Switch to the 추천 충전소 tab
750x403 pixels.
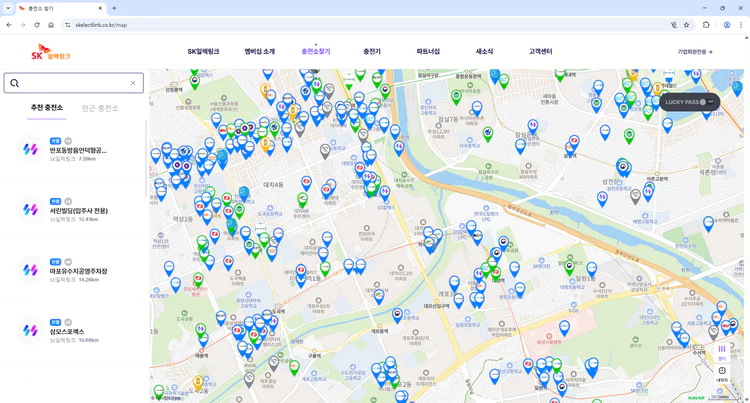pos(46,108)
